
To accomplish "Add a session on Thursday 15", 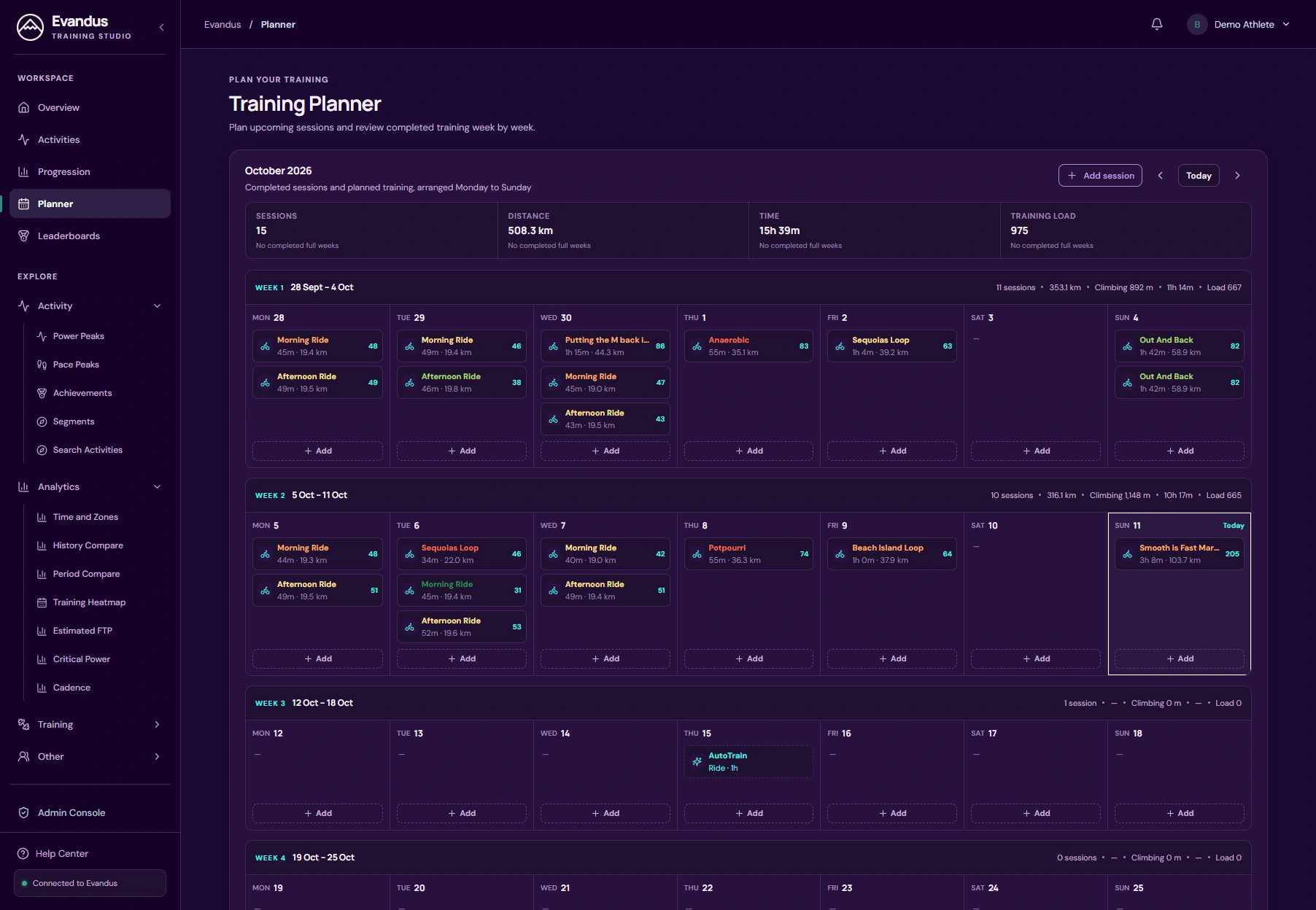I will point(748,813).
